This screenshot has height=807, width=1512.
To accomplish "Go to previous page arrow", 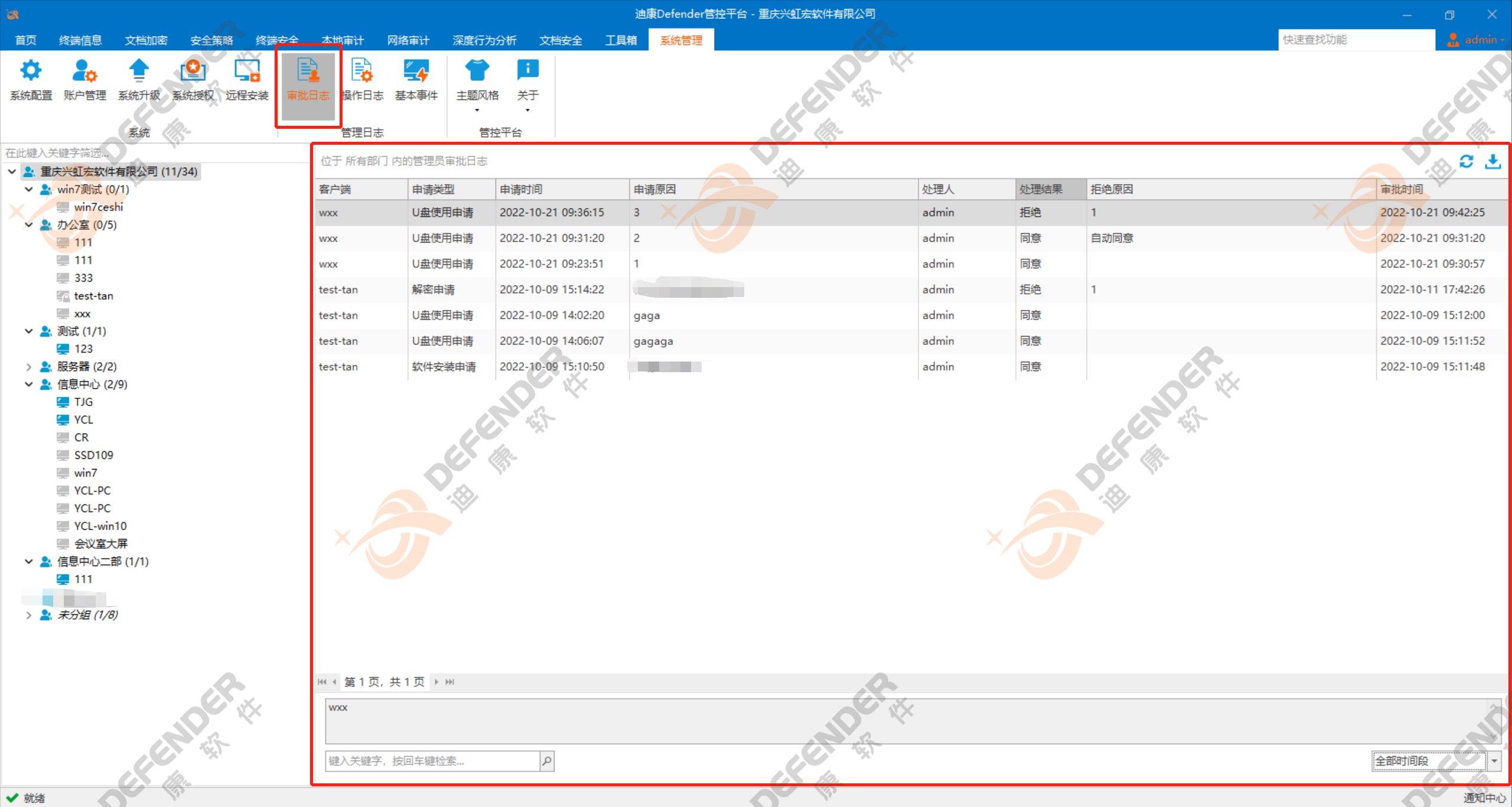I will click(334, 682).
